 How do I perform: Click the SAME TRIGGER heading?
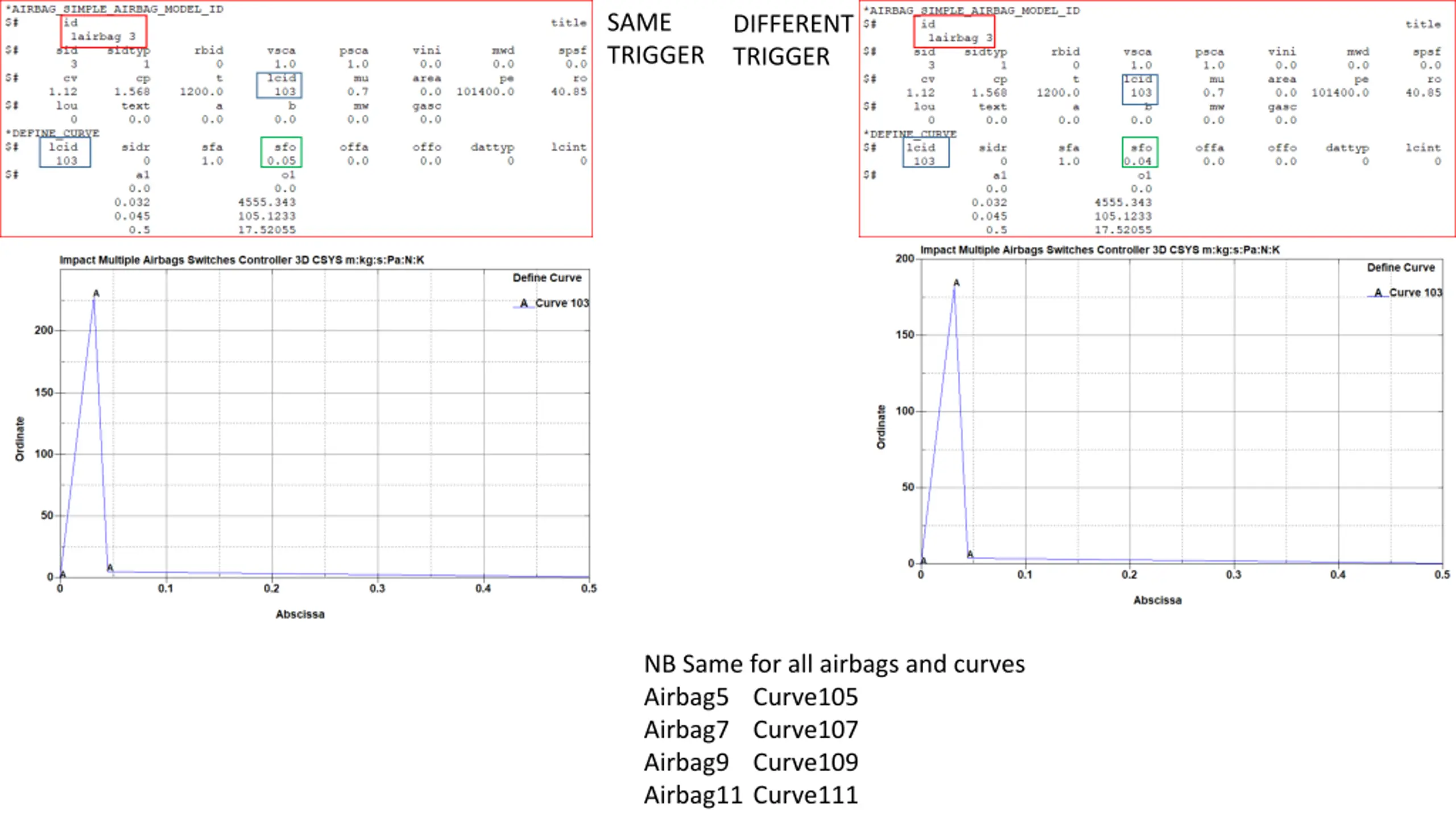click(x=655, y=39)
